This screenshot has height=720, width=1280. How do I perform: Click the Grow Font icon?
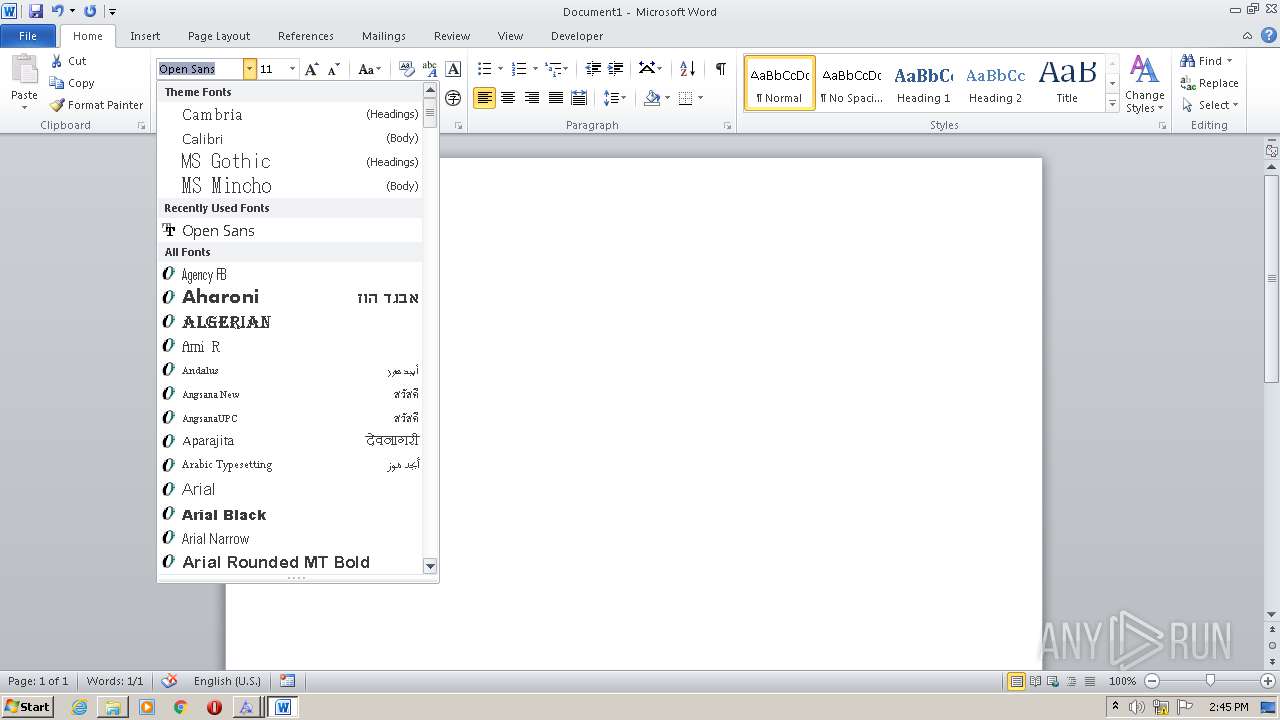click(x=312, y=69)
